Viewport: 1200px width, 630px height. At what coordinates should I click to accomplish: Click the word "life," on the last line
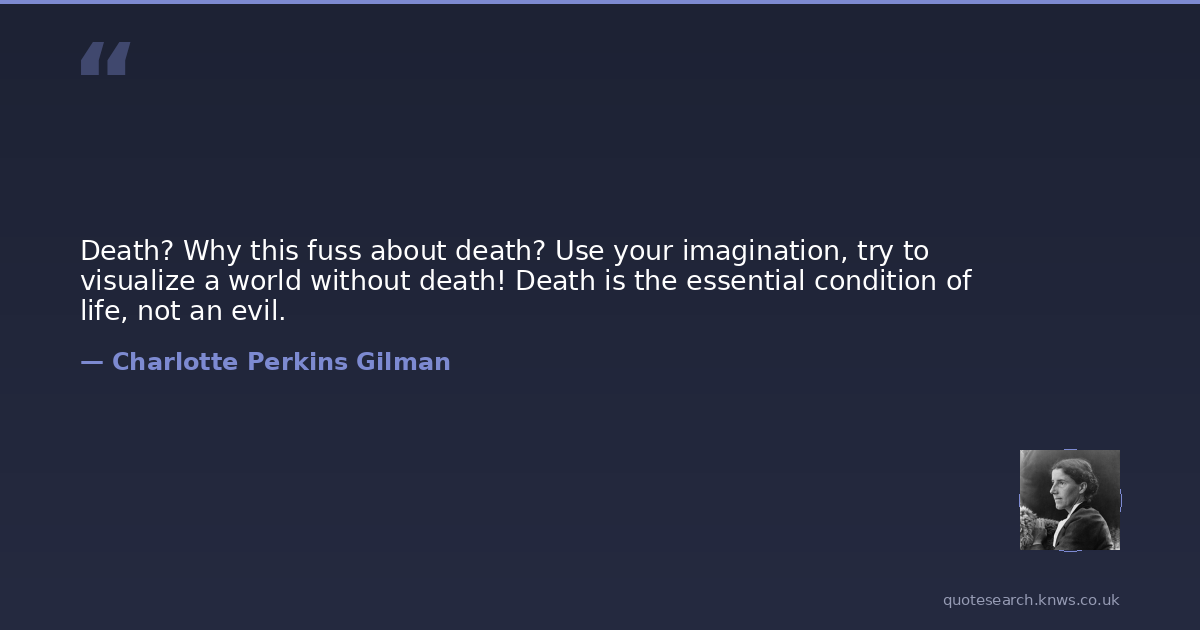coord(102,311)
